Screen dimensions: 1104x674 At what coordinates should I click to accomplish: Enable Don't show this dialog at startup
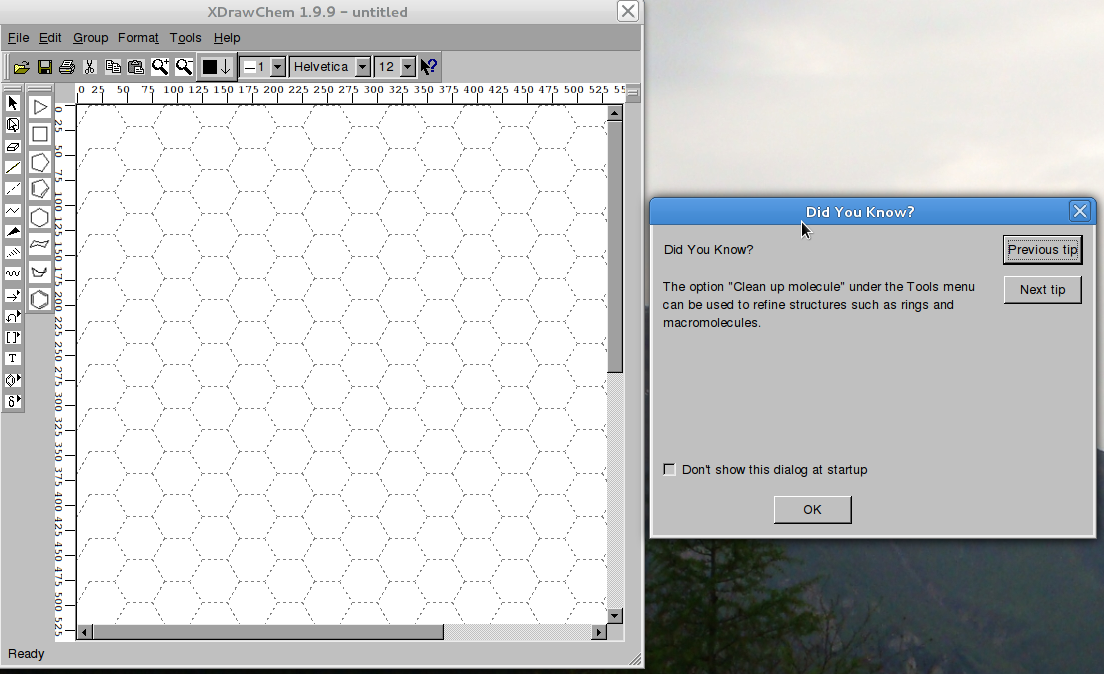(x=670, y=470)
